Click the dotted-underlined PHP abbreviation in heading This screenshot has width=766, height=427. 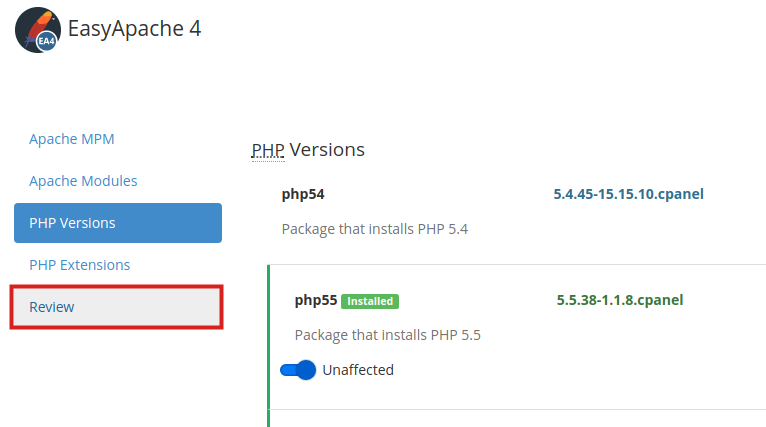tap(268, 150)
